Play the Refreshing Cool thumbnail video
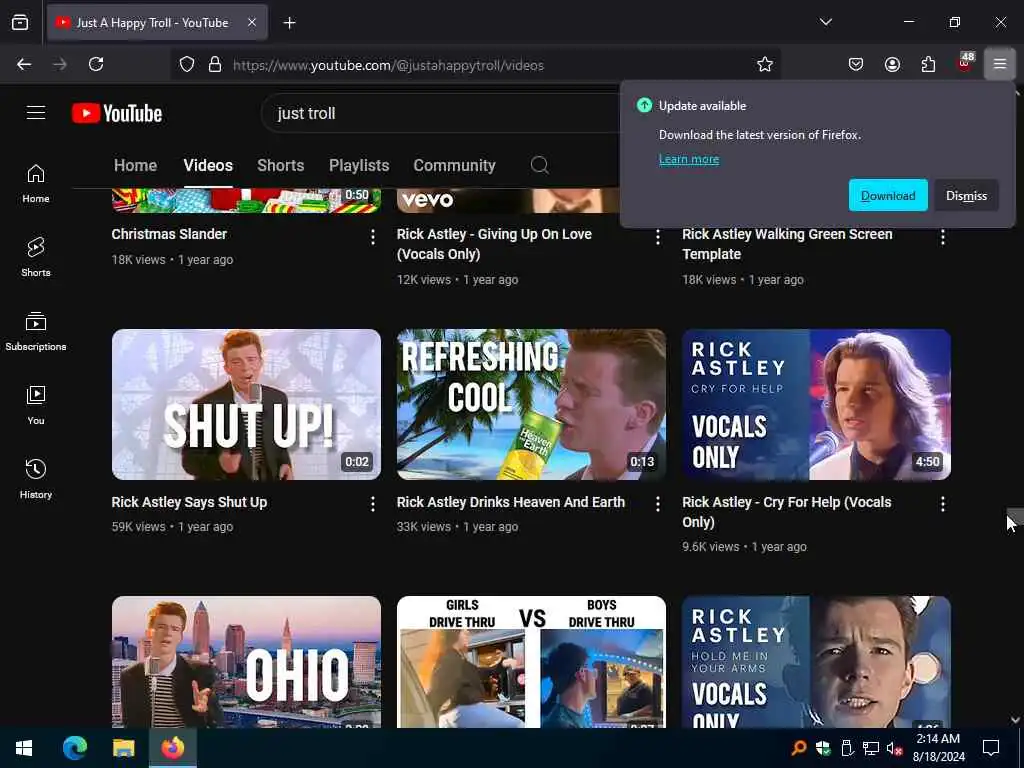This screenshot has width=1024, height=768. [x=531, y=404]
